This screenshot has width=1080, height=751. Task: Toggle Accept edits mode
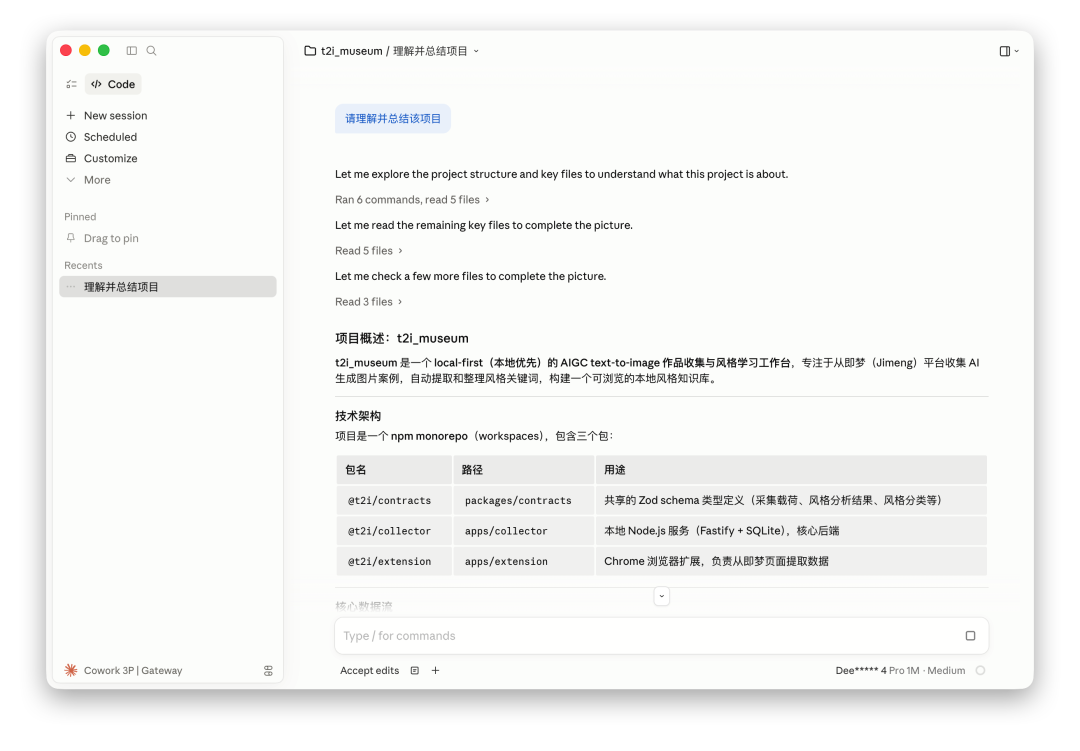(369, 670)
